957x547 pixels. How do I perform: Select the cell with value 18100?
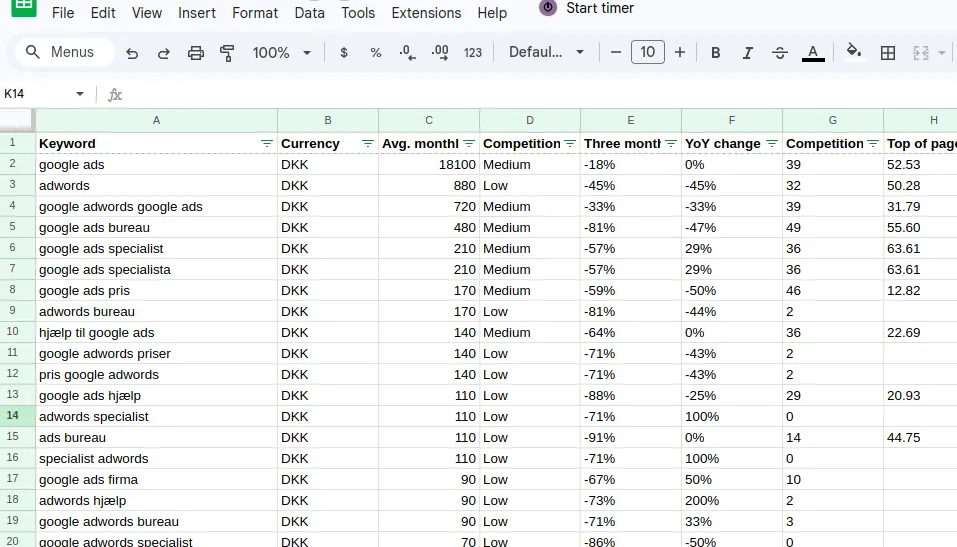(x=429, y=165)
